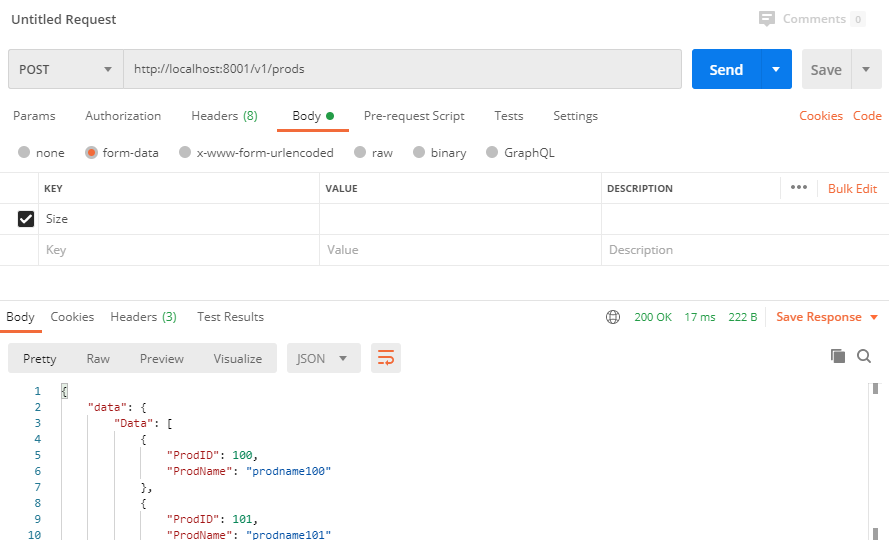Image resolution: width=889 pixels, height=550 pixels.
Task: Click the blue Send button
Action: tap(726, 69)
